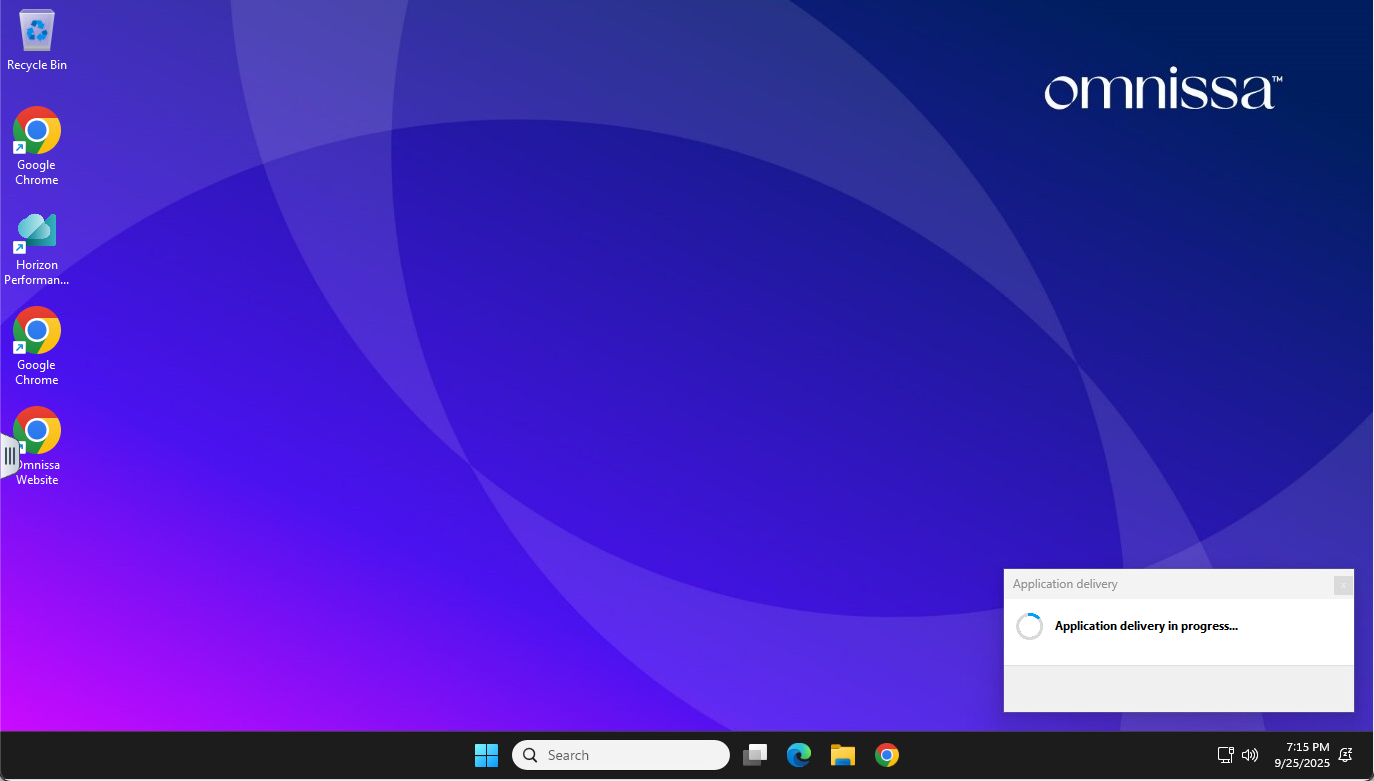Click the "Application delivery in progress..." message

click(1146, 626)
